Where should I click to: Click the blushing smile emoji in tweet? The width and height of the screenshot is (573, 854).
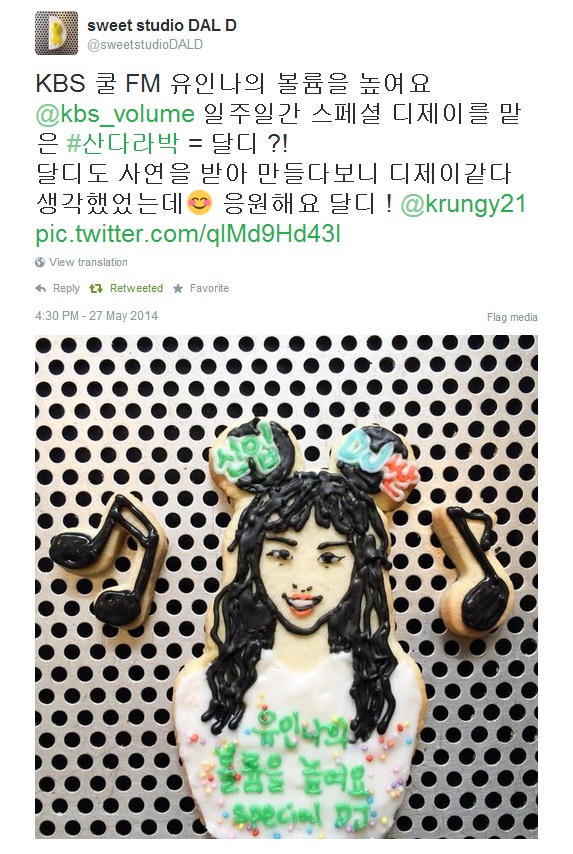pos(199,204)
